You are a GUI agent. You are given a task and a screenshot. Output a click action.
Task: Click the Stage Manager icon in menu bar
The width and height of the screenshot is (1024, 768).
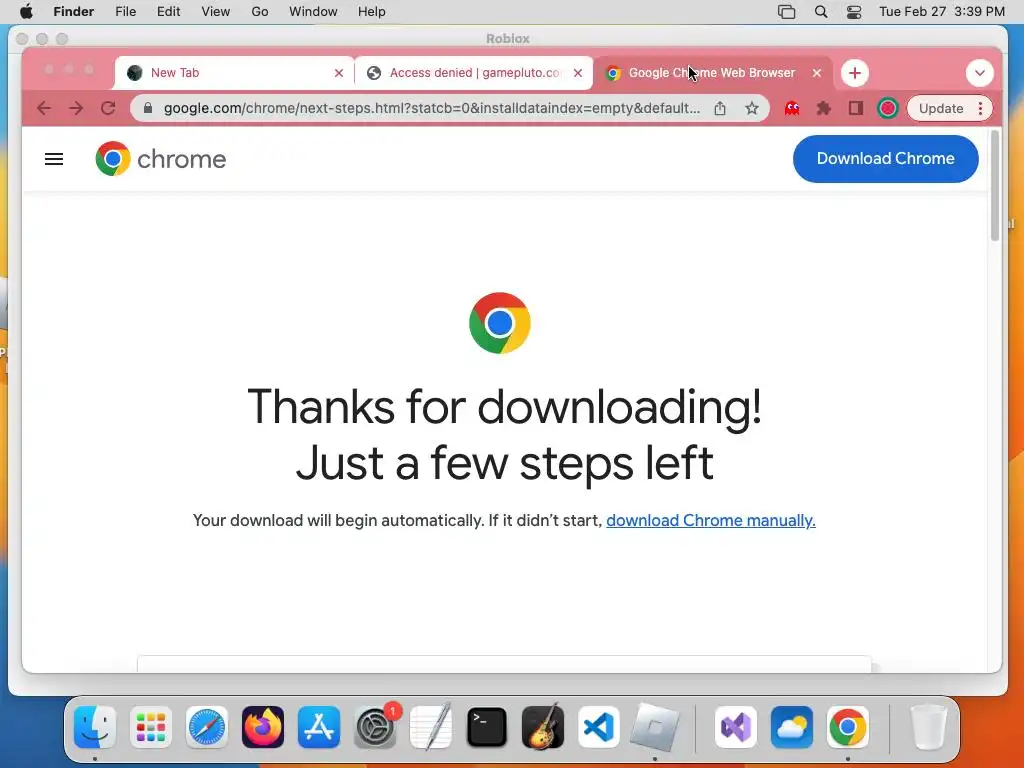(x=787, y=12)
